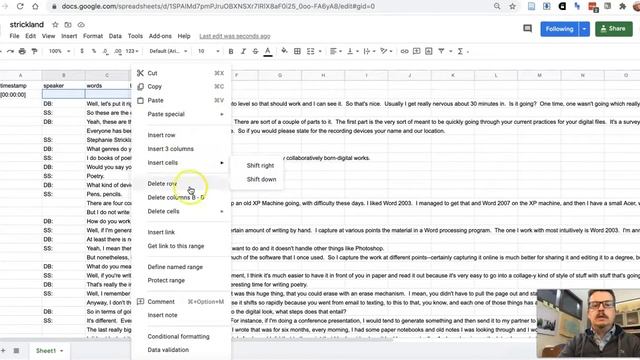Select the Paint format tool
The width and height of the screenshot is (640, 360).
point(34,51)
